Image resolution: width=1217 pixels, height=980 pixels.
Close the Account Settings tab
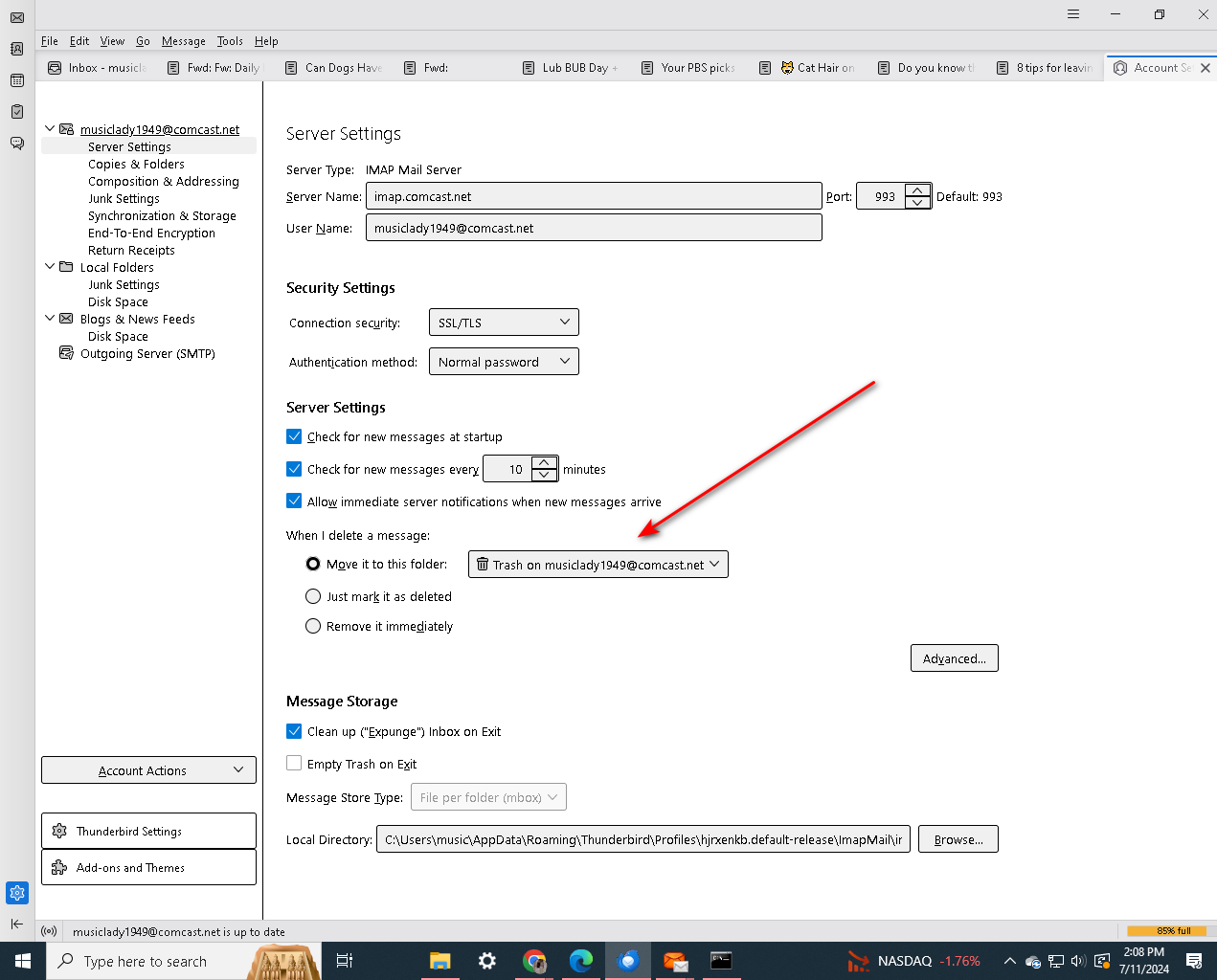point(1206,68)
